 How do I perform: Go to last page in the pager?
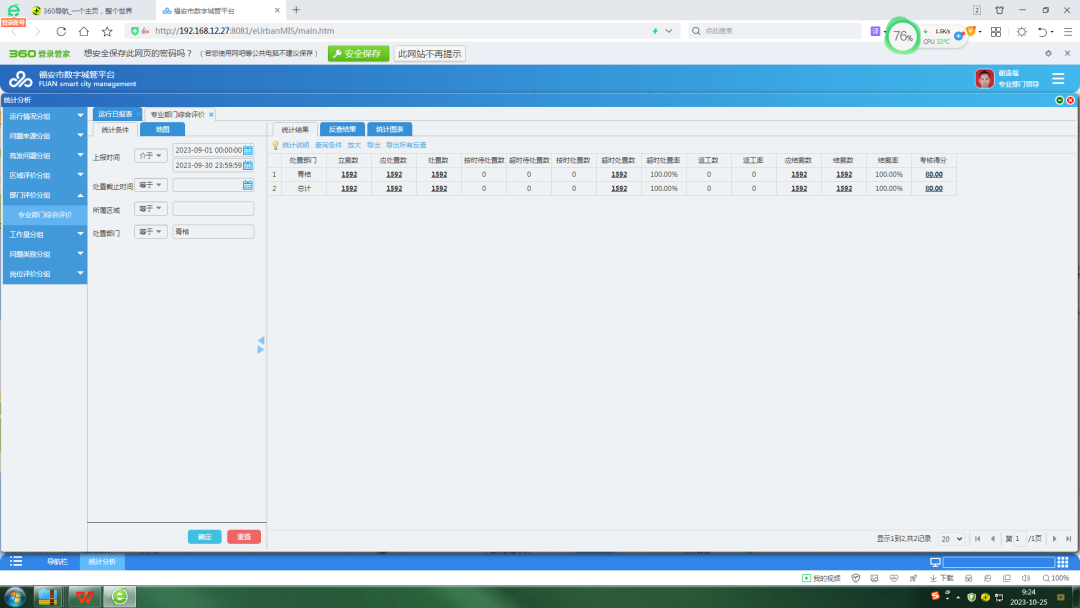pyautogui.click(x=1068, y=538)
